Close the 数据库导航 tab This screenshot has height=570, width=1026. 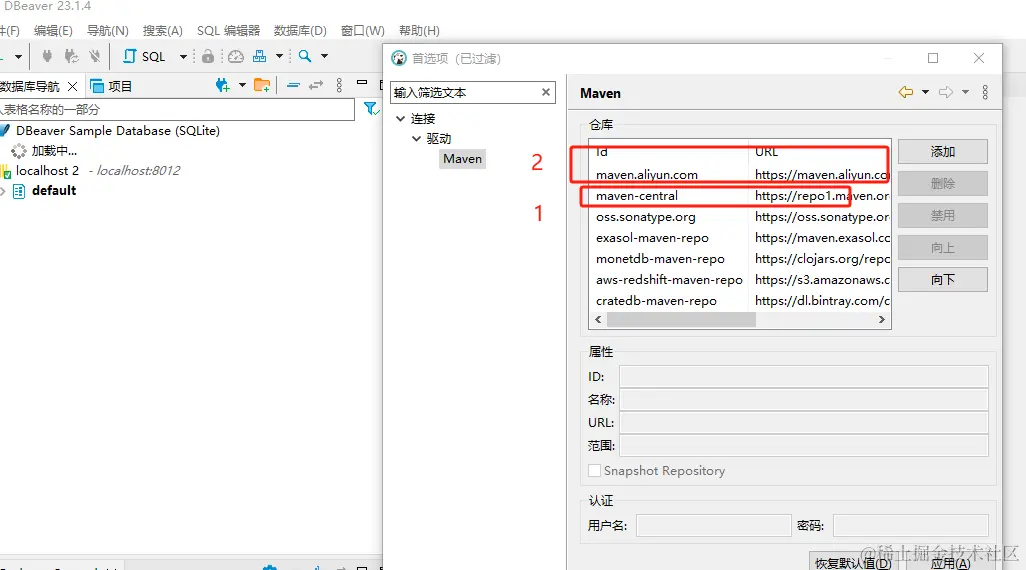click(x=73, y=86)
